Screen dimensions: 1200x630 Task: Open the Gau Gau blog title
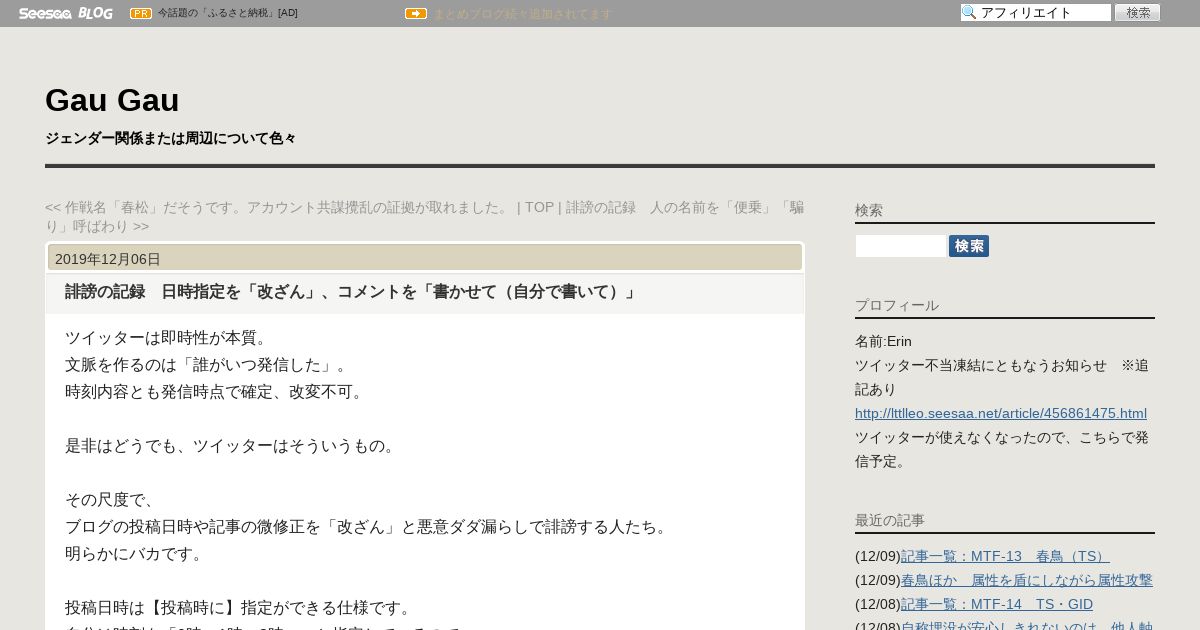[112, 100]
